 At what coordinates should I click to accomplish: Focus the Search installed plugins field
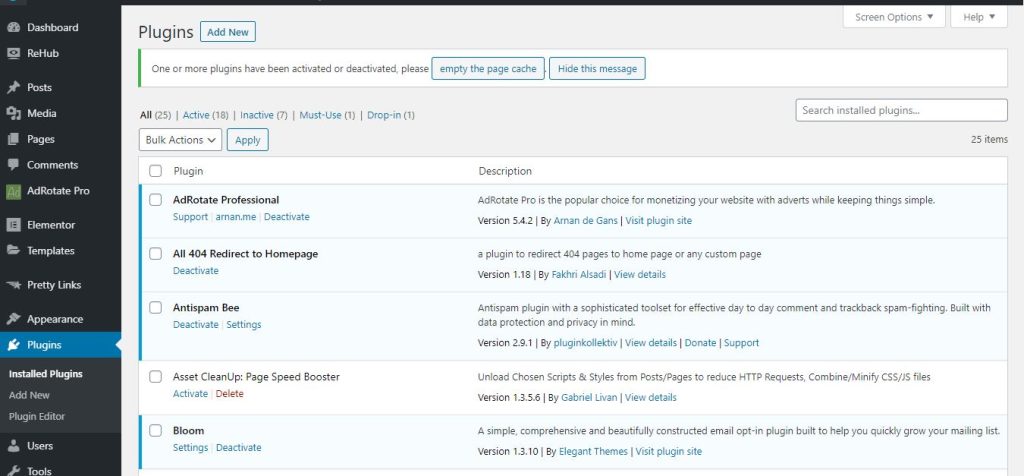point(901,110)
